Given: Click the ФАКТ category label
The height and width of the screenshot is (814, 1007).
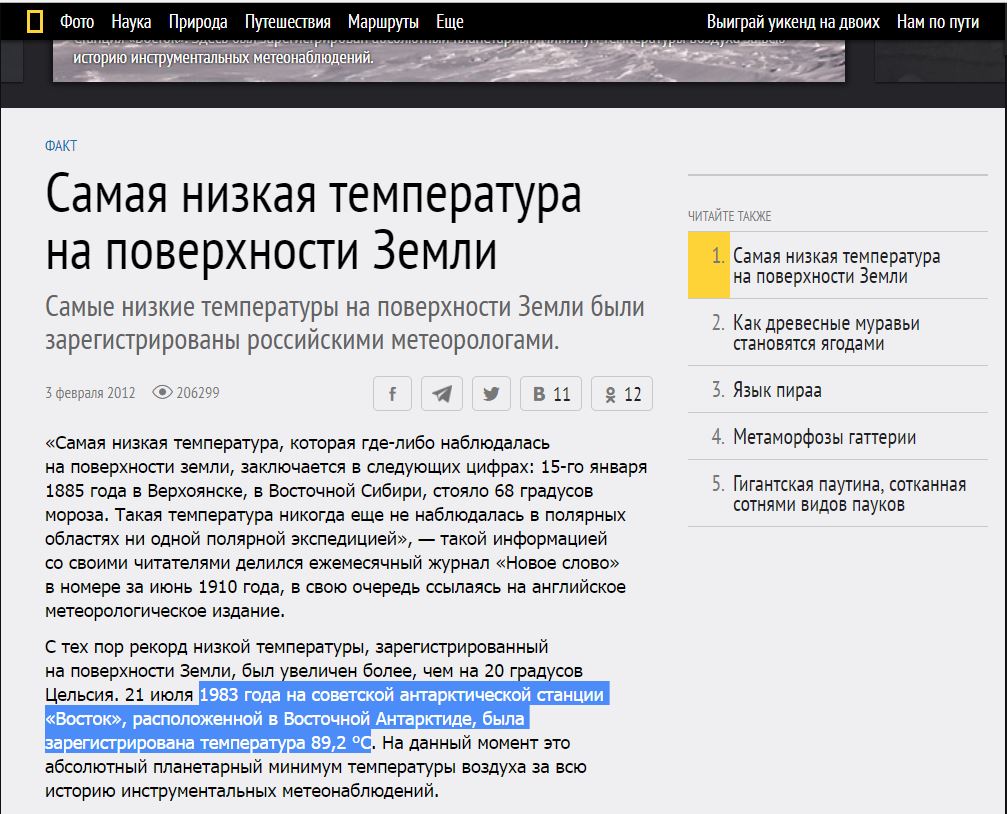Looking at the screenshot, I should (x=61, y=146).
